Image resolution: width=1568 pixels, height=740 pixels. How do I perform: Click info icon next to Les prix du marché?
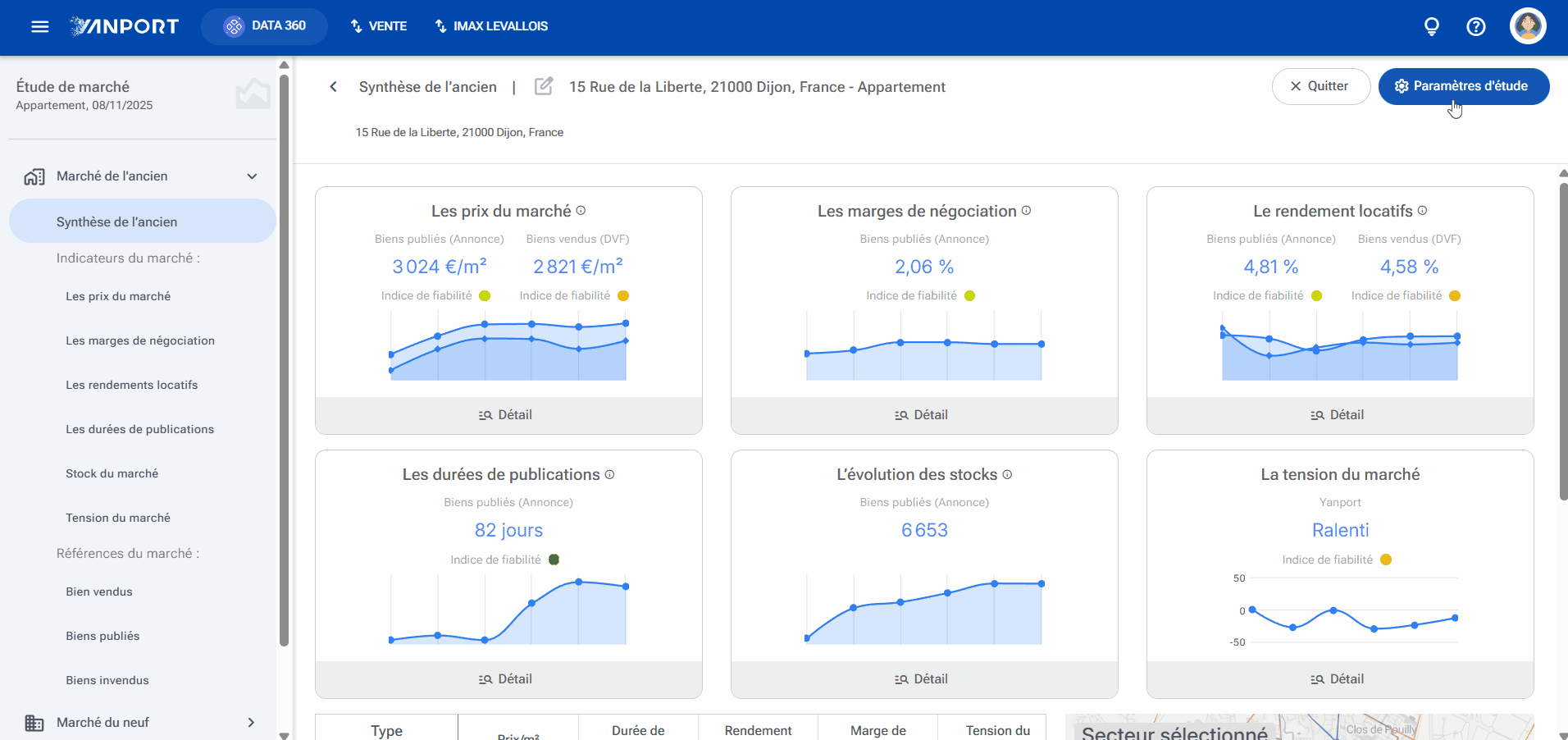point(581,211)
